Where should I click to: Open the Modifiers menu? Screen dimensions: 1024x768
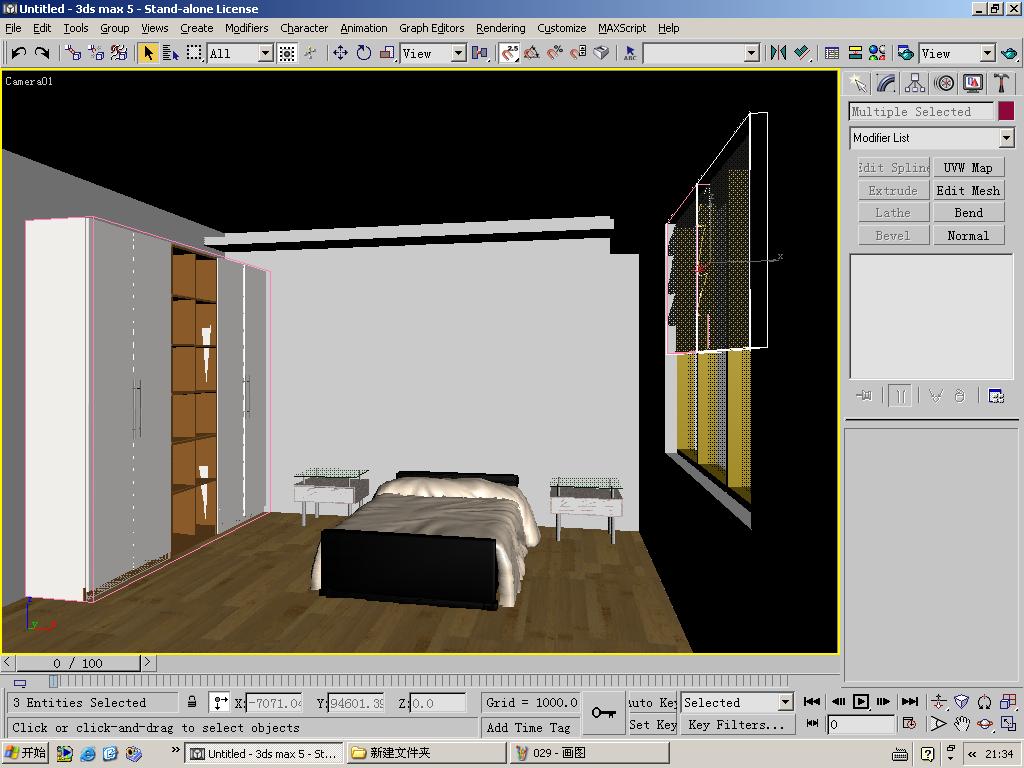[x=246, y=28]
